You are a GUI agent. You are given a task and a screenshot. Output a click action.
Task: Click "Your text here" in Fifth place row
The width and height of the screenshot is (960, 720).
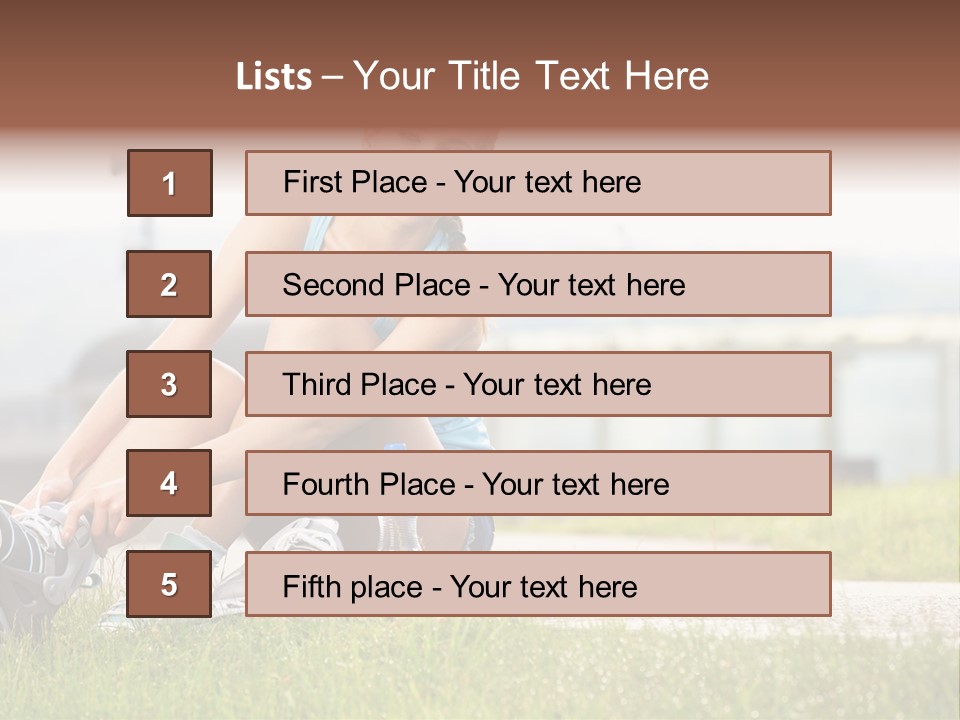click(543, 586)
